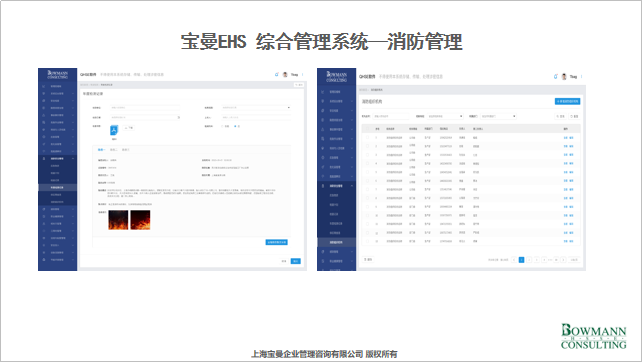Click the delete button below the table
The width and height of the screenshot is (643, 362).
[x=368, y=260]
